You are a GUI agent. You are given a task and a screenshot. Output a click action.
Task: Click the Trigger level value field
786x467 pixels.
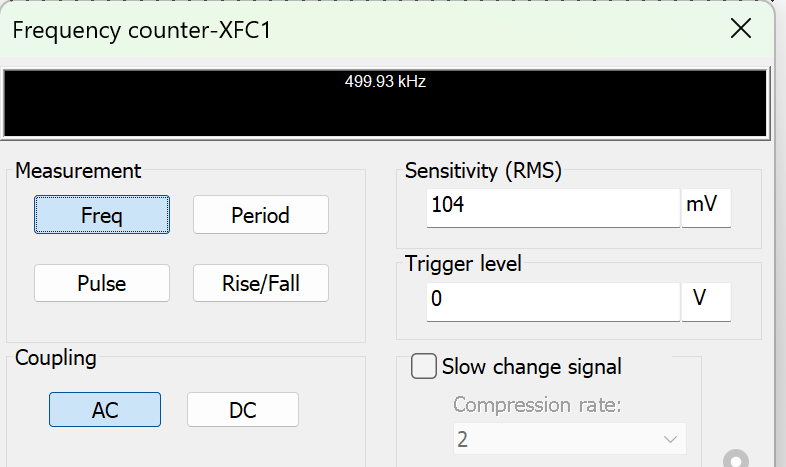pyautogui.click(x=553, y=300)
